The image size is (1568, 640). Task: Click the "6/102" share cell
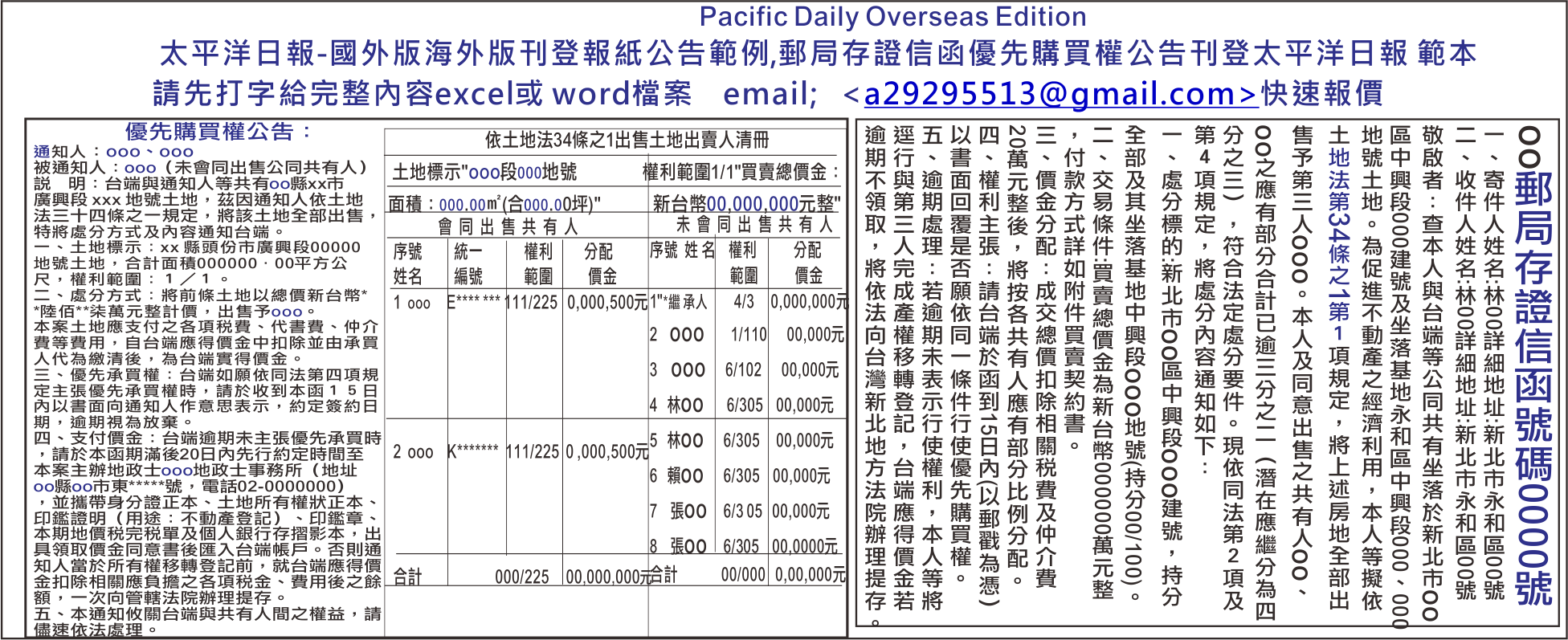743,369
